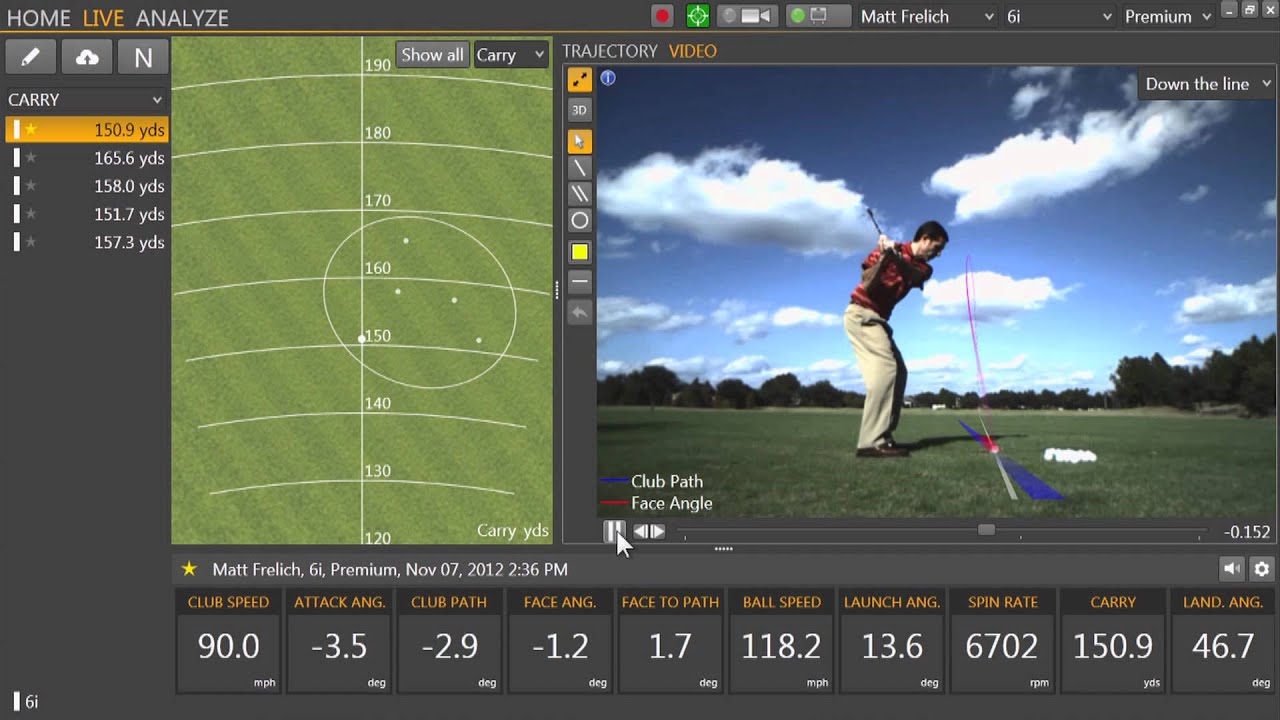The height and width of the screenshot is (720, 1280).
Task: Select the parallel lines drawing tool
Action: click(579, 193)
